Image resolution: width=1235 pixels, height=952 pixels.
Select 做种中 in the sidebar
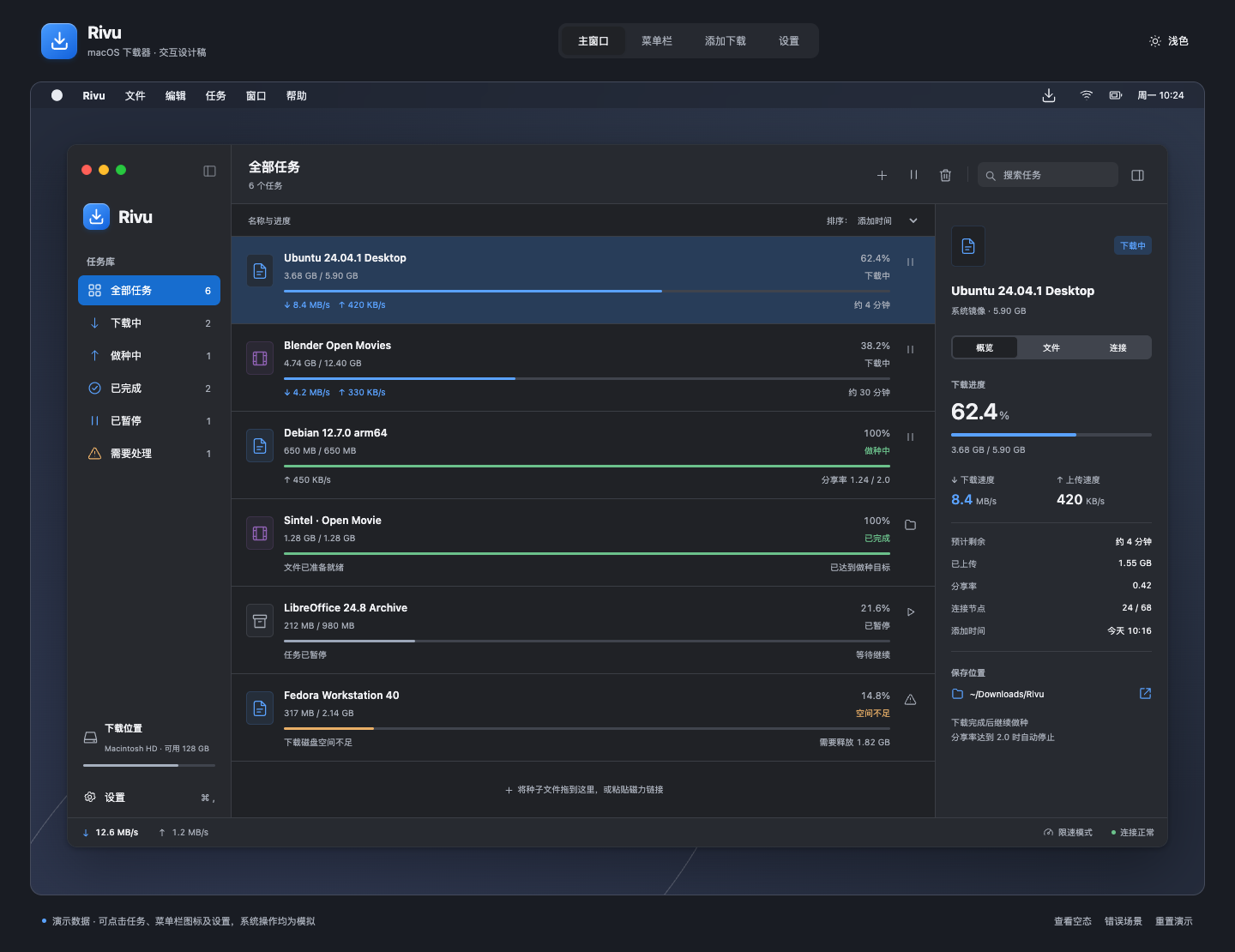coord(149,356)
